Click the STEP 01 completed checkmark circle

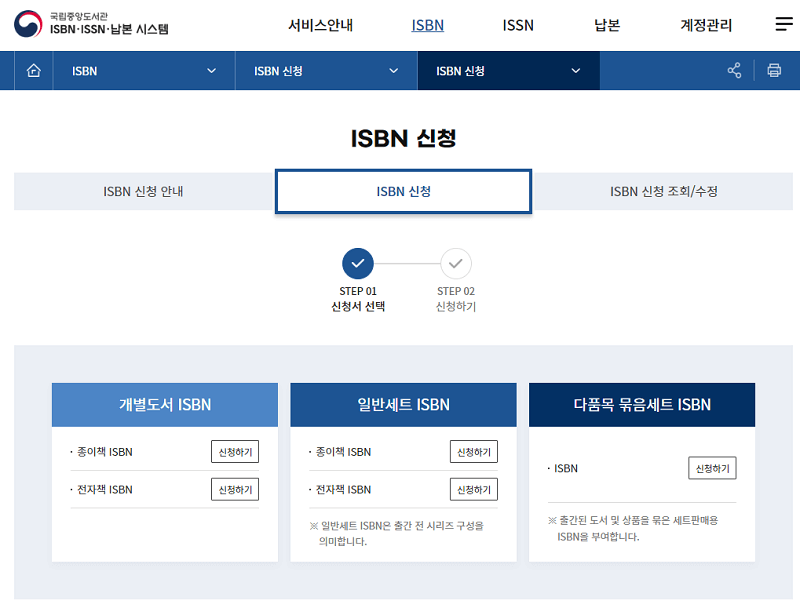[357, 264]
